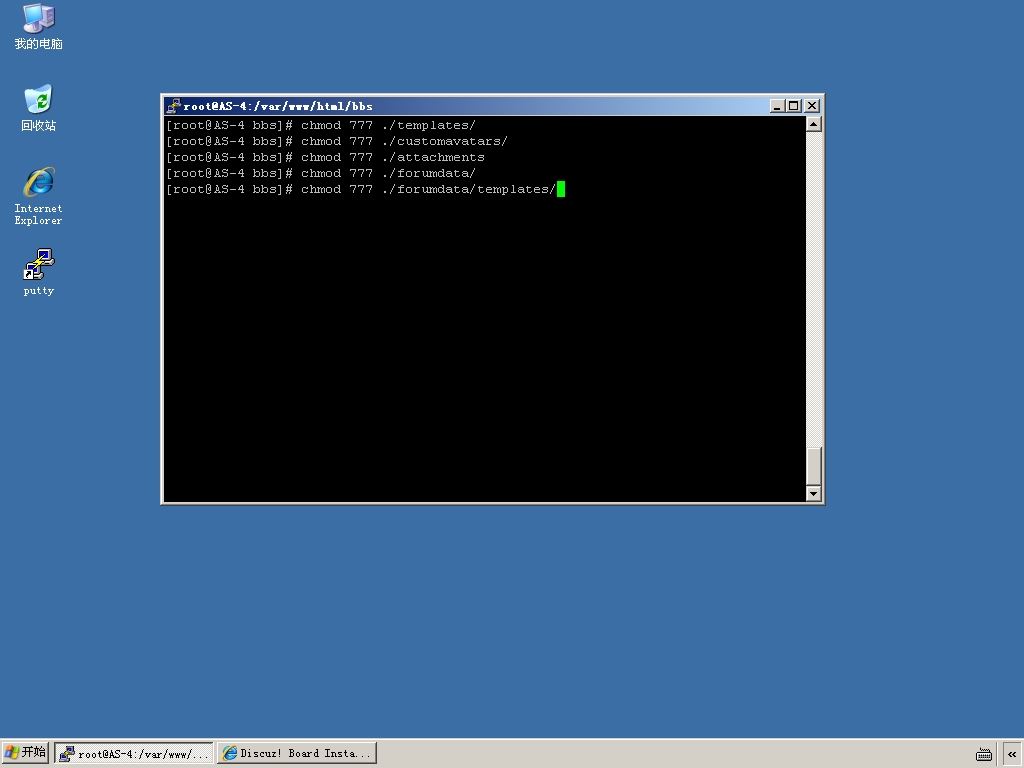Select the putty desktop shortcut
This screenshot has width=1024, height=768.
[x=39, y=272]
